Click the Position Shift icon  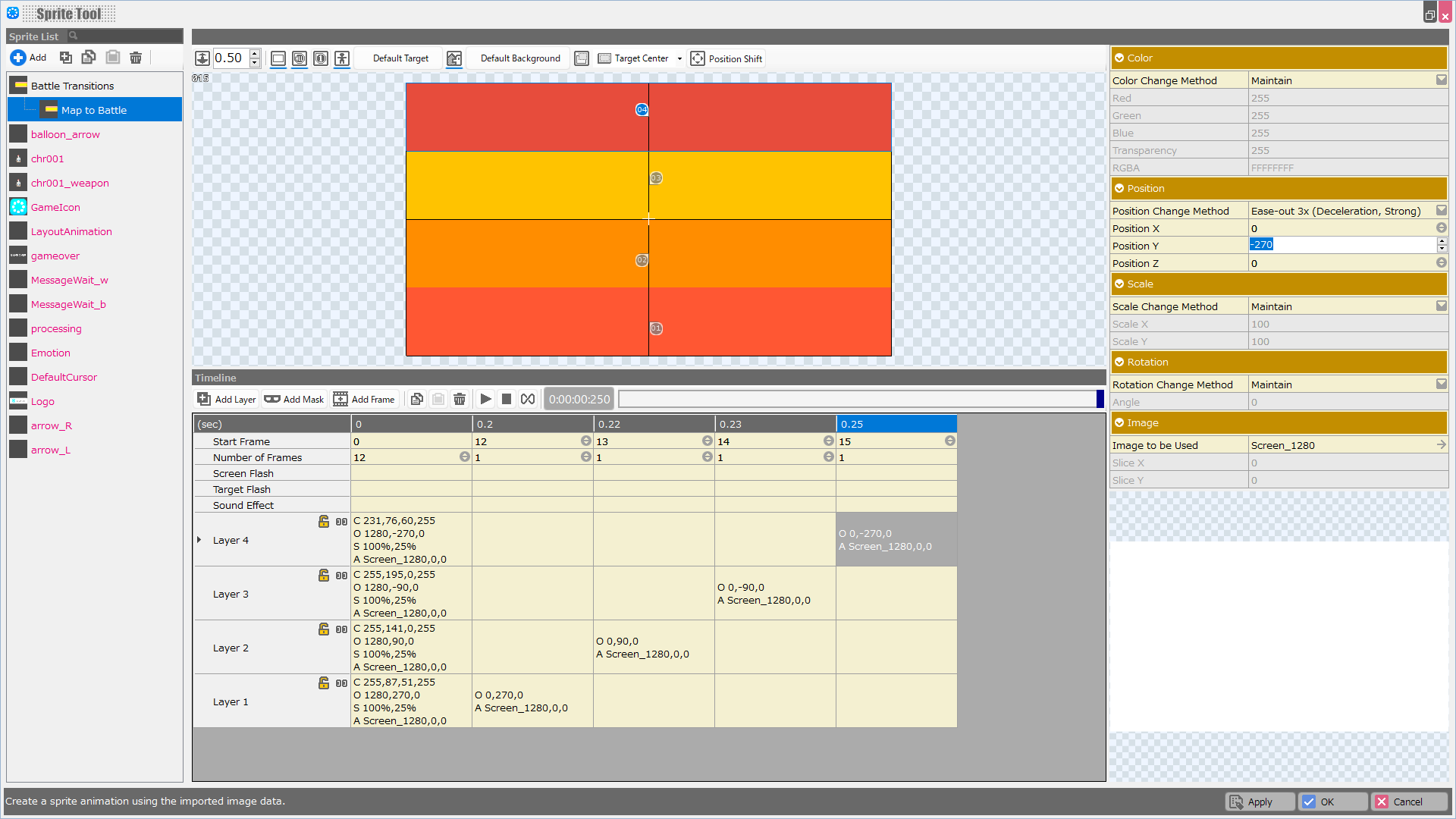(698, 58)
